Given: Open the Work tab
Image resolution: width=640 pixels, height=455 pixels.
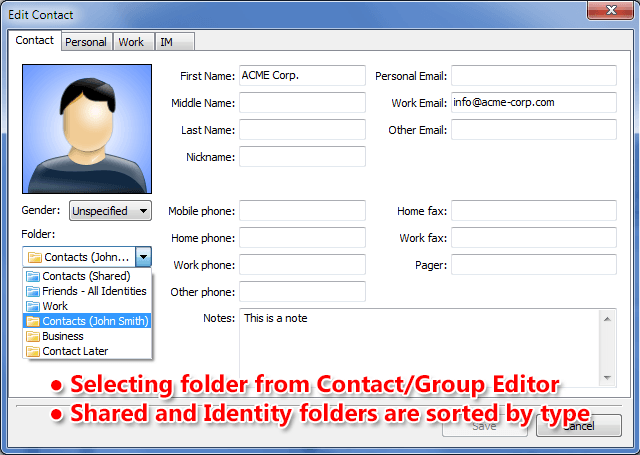Looking at the screenshot, I should click(x=133, y=42).
